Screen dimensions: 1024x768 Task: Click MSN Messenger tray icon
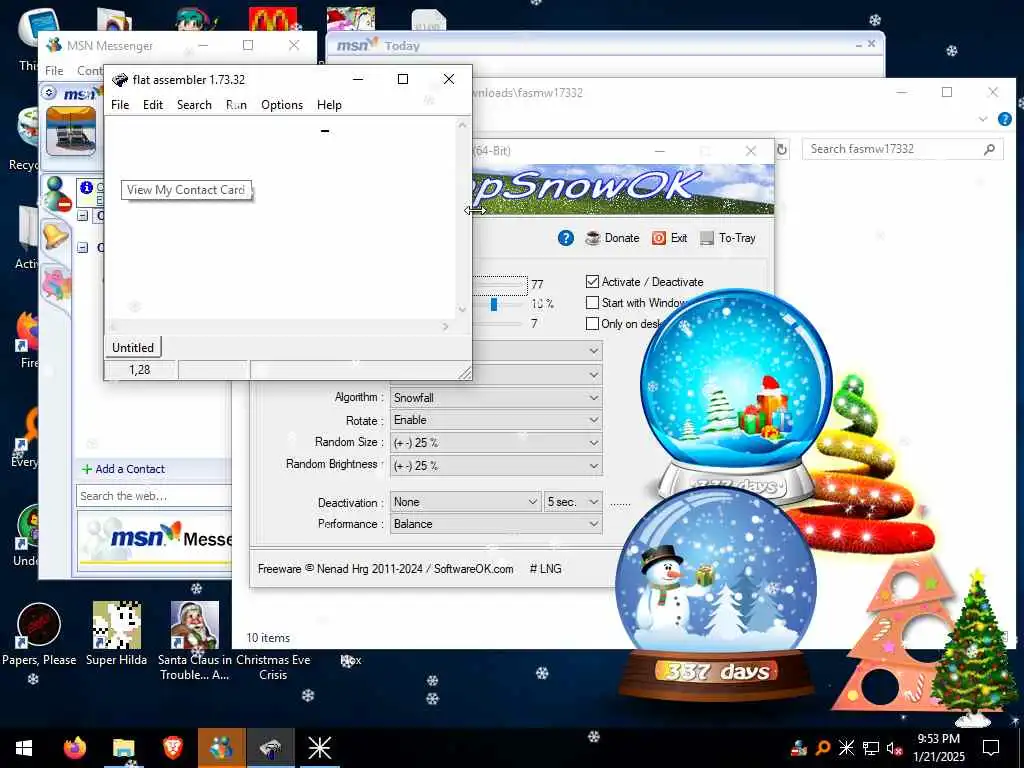click(798, 748)
